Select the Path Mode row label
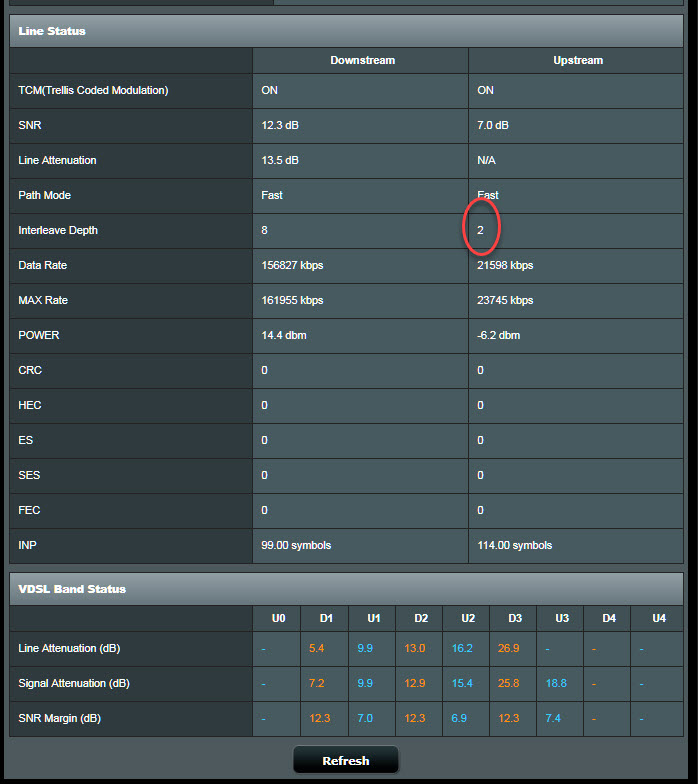Image resolution: width=698 pixels, height=784 pixels. 44,196
